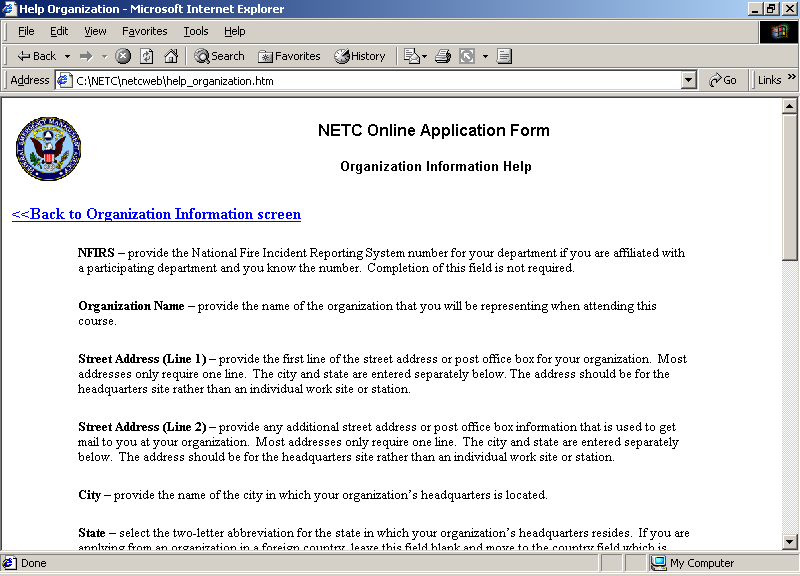
Task: Click the IE icon in title bar
Action: click(9, 9)
